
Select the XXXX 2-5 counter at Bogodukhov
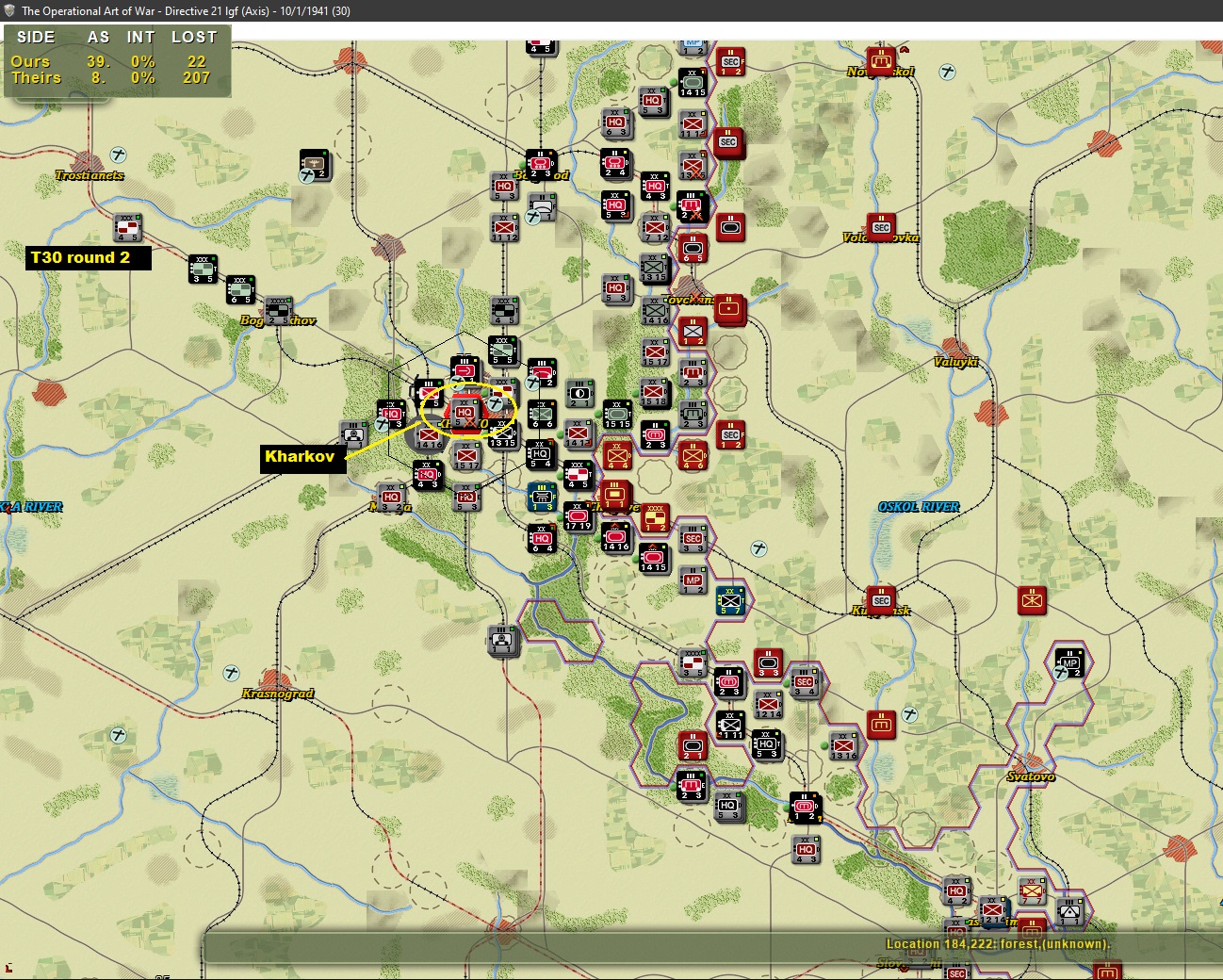point(278,311)
